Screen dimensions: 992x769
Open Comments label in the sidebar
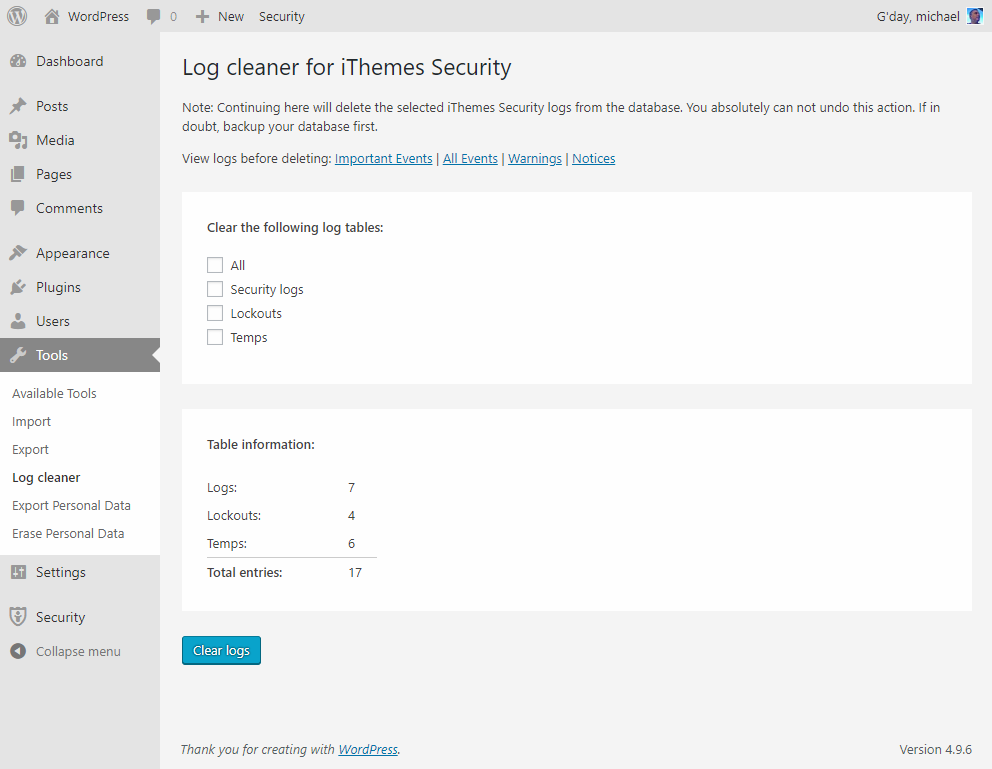point(69,208)
